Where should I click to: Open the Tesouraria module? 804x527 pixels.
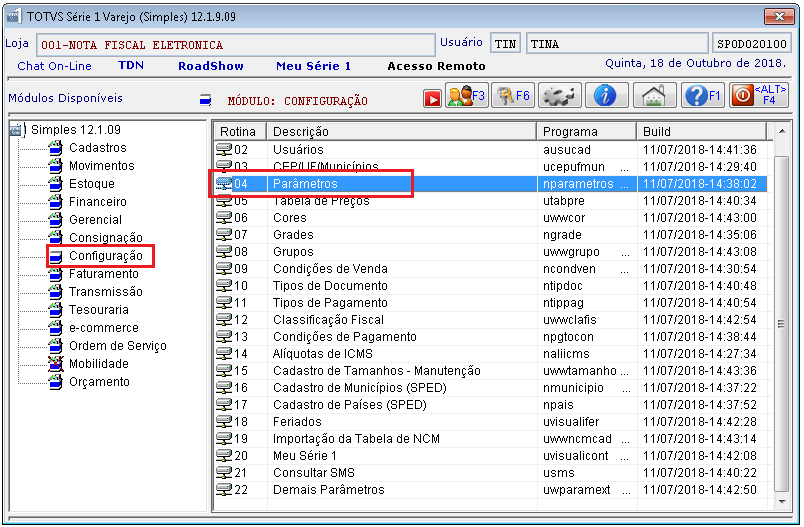click(98, 310)
